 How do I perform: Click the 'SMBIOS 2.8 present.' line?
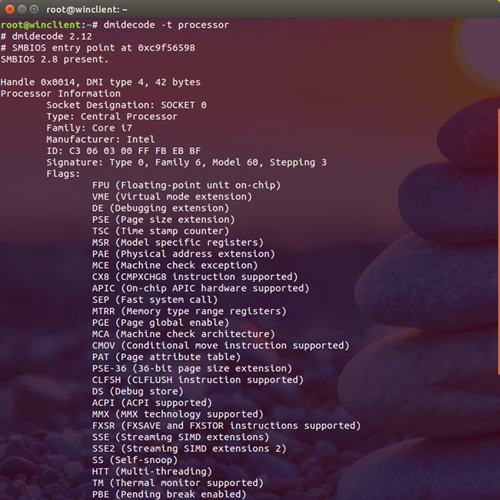[54, 59]
